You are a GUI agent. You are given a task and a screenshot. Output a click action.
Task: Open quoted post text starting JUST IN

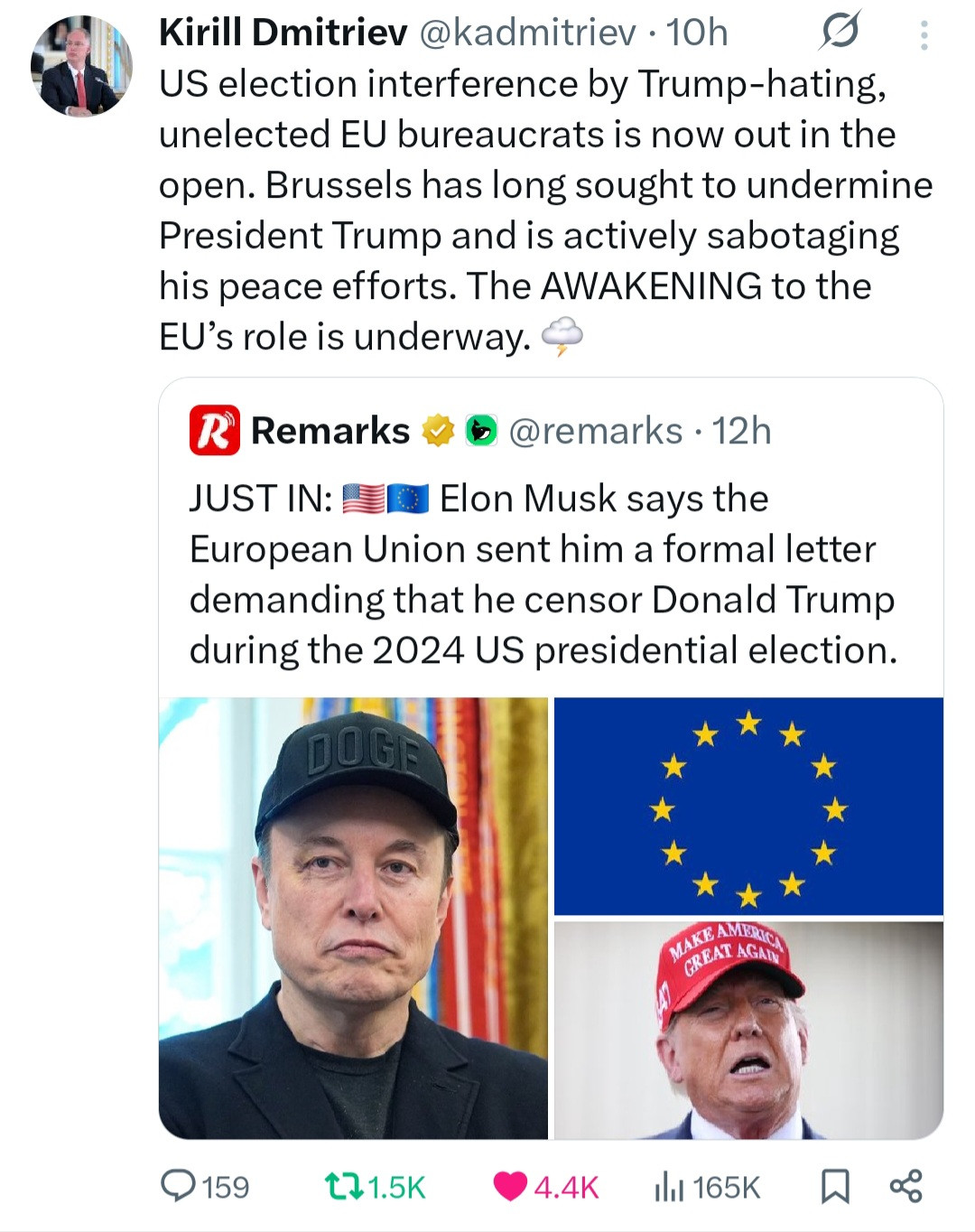click(x=542, y=574)
